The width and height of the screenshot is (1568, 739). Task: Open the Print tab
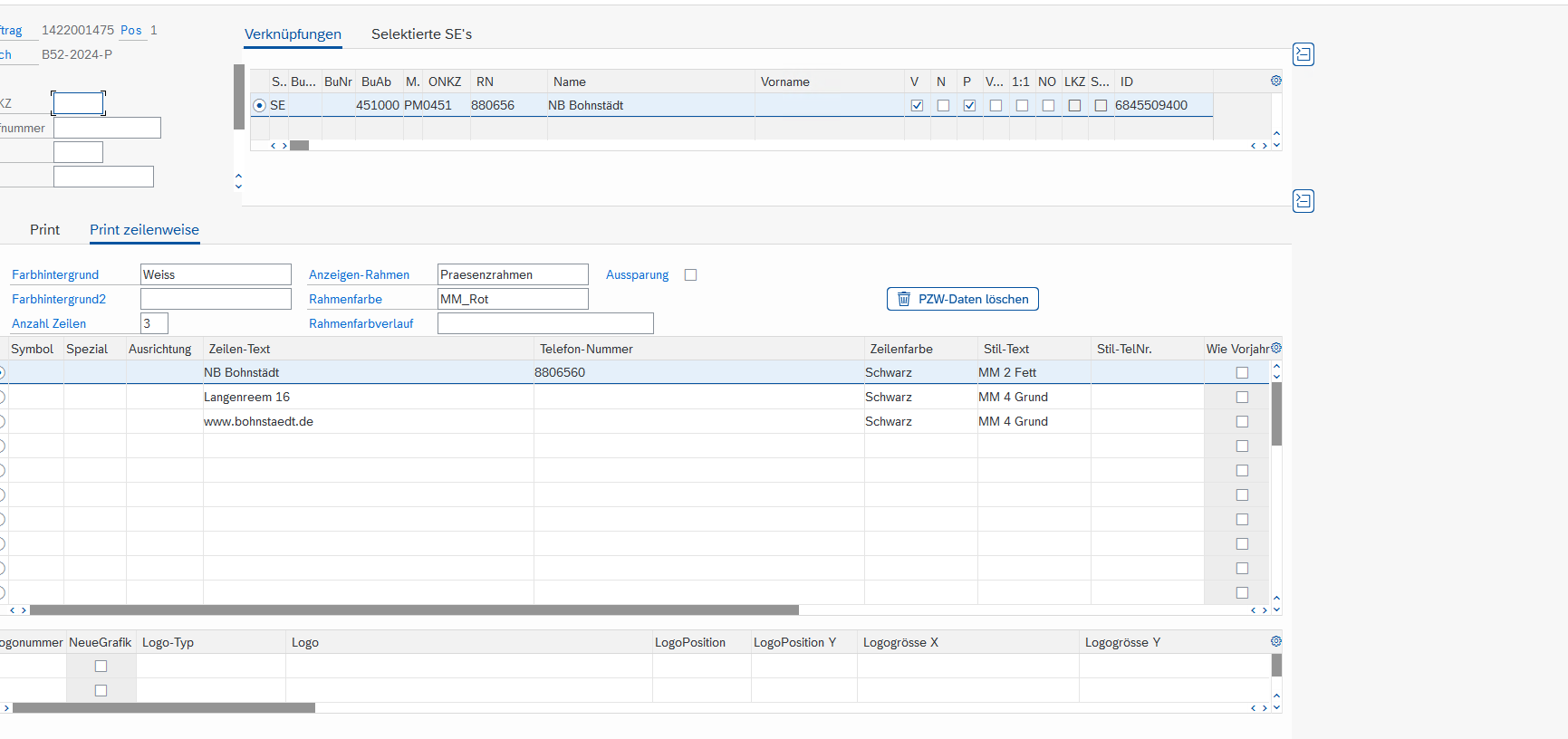point(44,230)
